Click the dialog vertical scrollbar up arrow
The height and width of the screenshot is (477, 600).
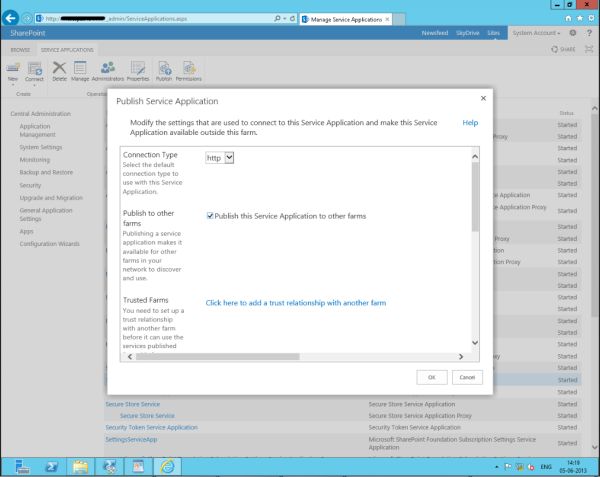click(x=475, y=156)
